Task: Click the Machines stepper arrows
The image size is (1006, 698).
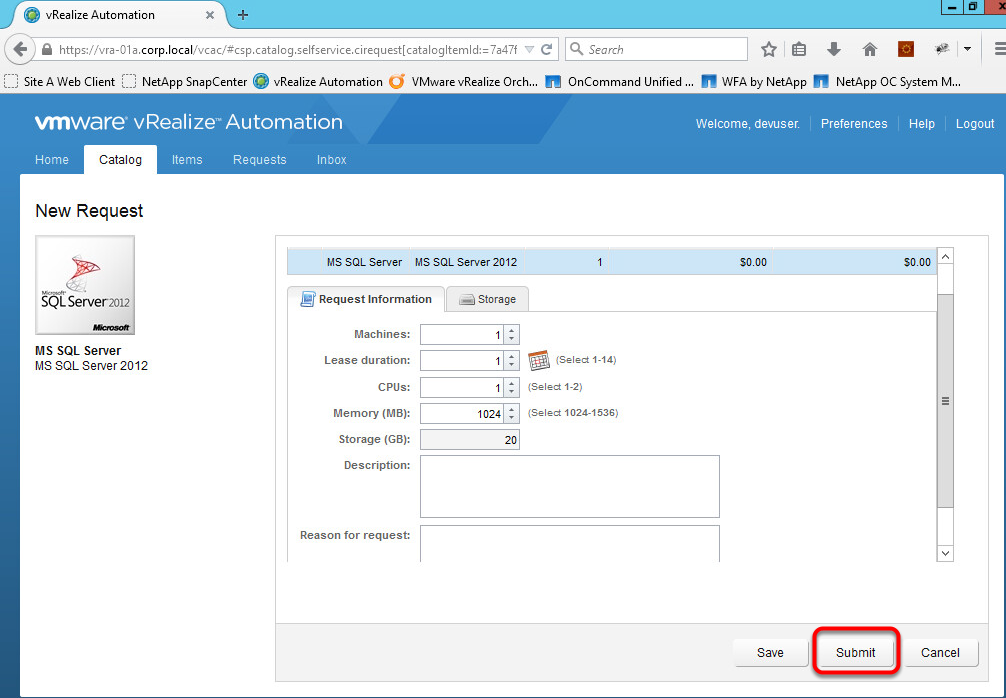Action: pyautogui.click(x=511, y=335)
